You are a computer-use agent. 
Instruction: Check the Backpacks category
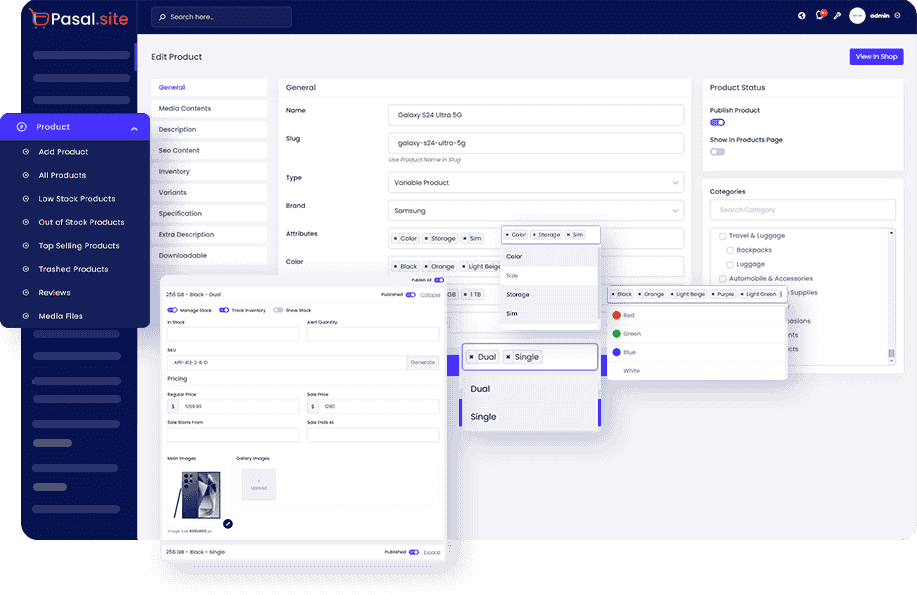coord(730,250)
